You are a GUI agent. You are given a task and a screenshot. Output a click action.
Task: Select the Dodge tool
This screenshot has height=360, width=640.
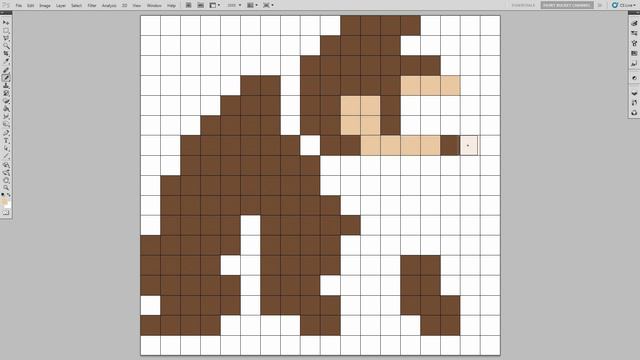(6, 124)
